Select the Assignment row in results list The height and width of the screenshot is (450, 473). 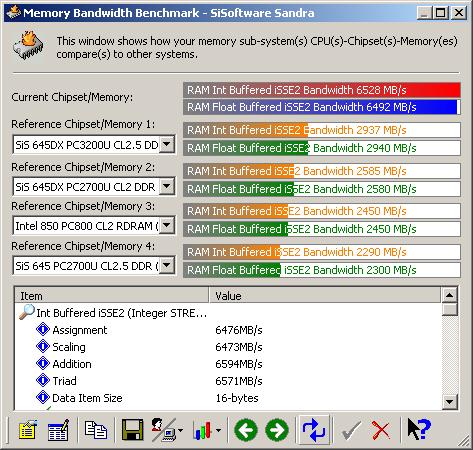228,330
